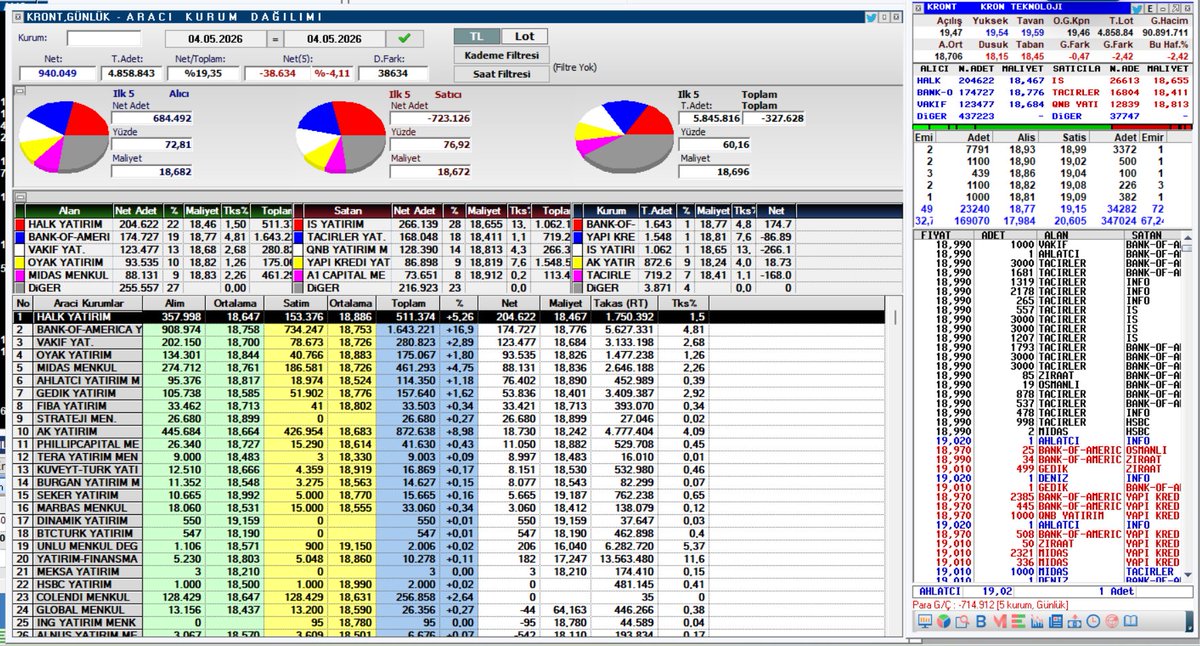This screenshot has height=646, width=1200.
Task: Click the equals button between dates
Action: pyautogui.click(x=275, y=39)
